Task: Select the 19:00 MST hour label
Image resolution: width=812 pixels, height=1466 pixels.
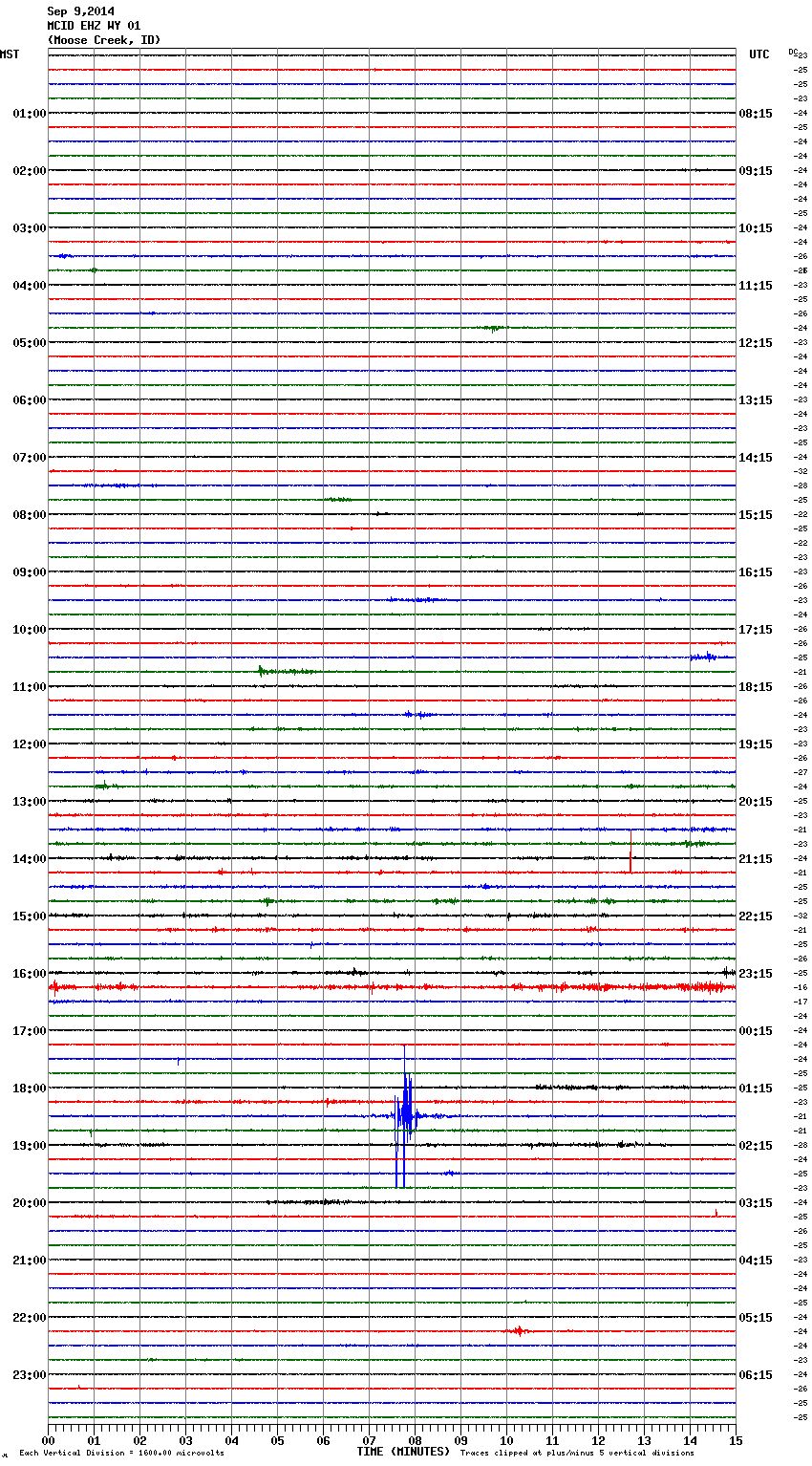Action: 30,1146
